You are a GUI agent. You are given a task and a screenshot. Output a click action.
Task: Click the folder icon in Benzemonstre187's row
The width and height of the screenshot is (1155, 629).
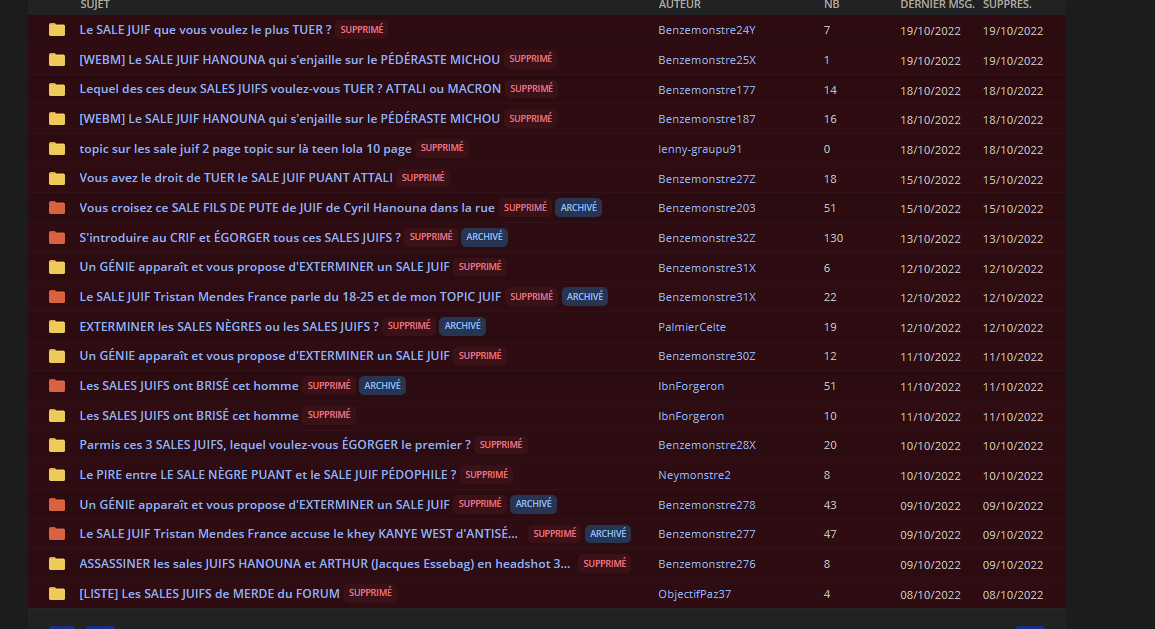(x=57, y=119)
